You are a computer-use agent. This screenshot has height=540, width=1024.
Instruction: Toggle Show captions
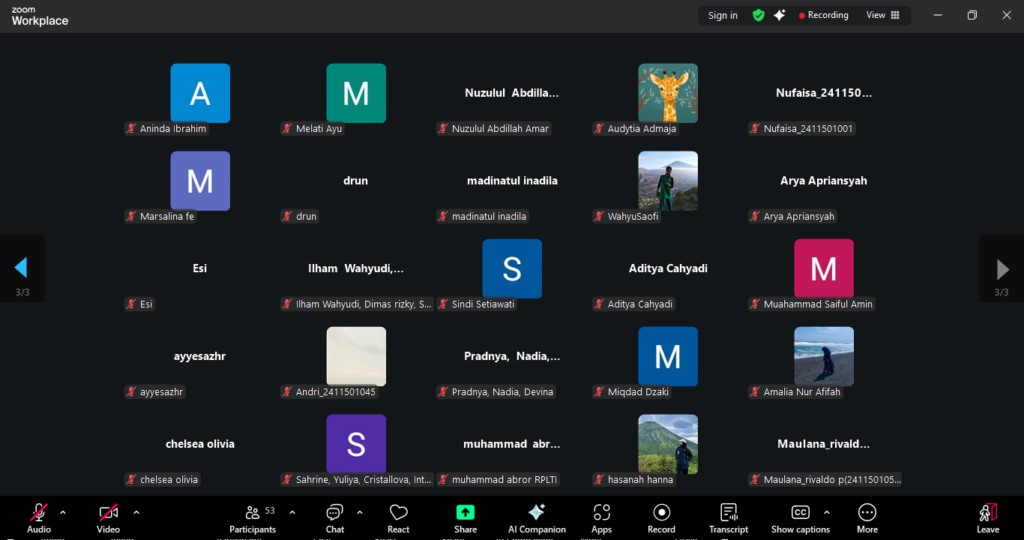pos(800,517)
